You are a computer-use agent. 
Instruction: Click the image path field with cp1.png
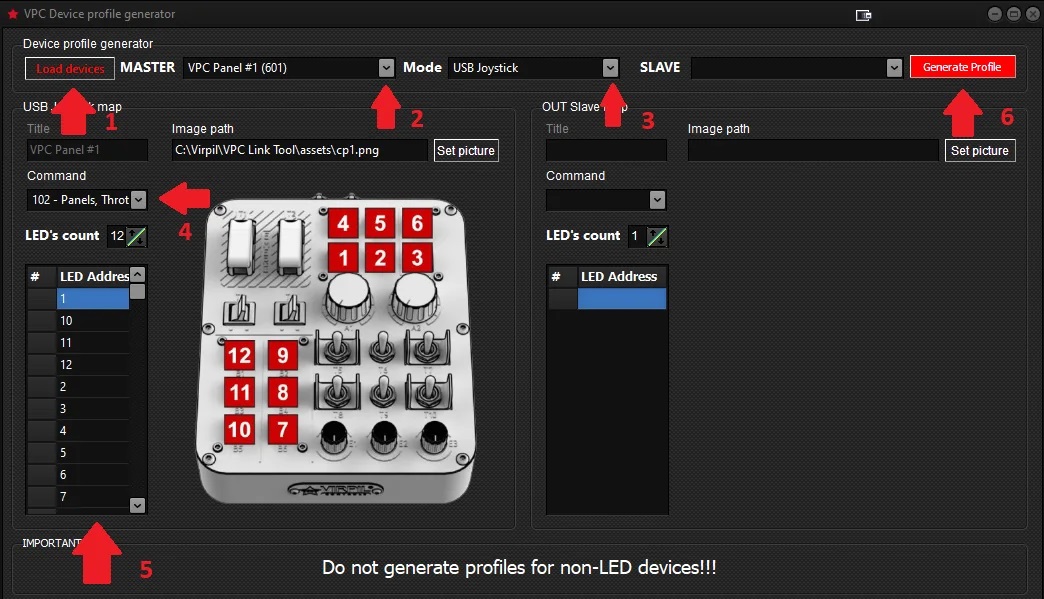pyautogui.click(x=300, y=150)
